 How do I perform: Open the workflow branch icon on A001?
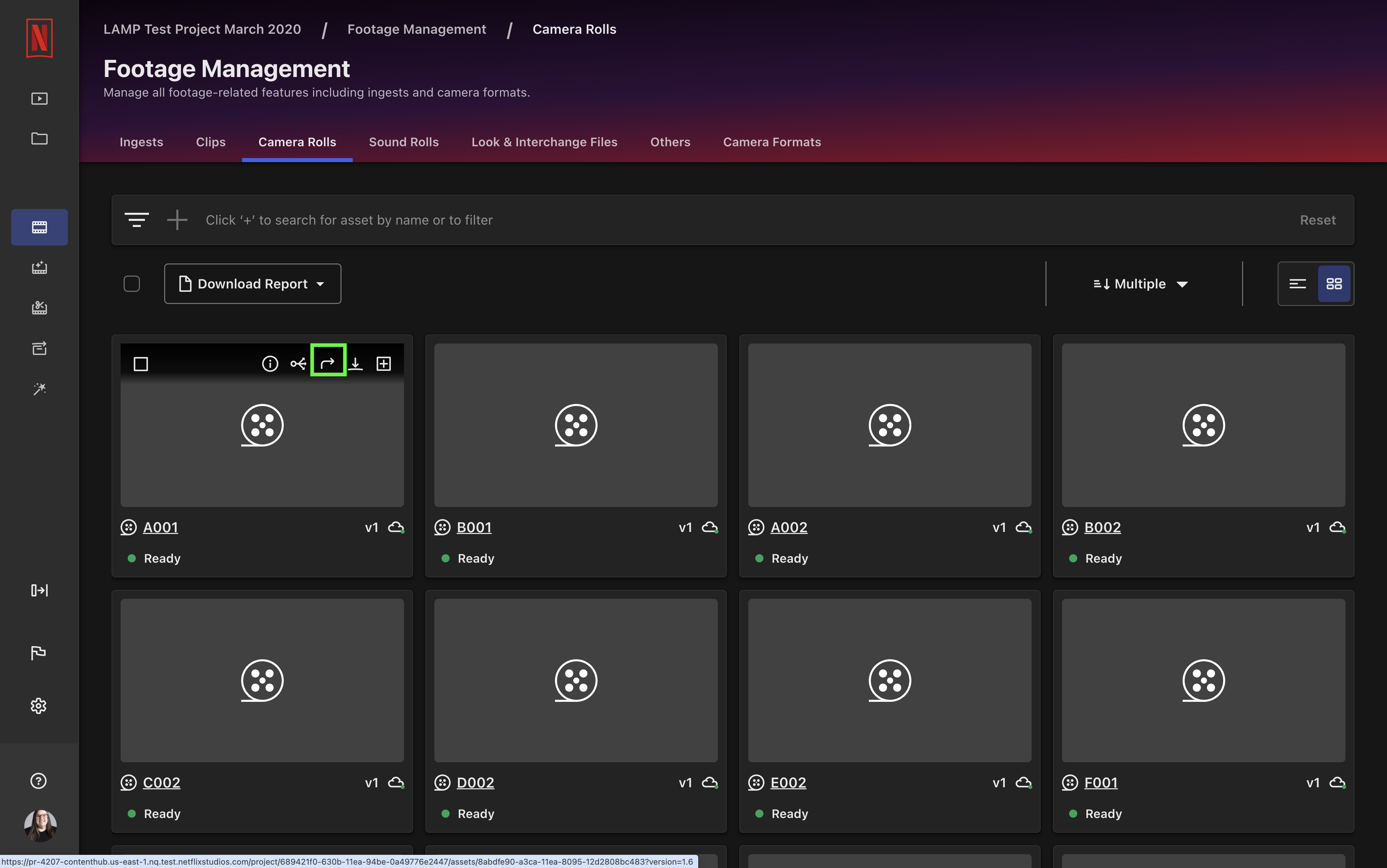point(298,363)
